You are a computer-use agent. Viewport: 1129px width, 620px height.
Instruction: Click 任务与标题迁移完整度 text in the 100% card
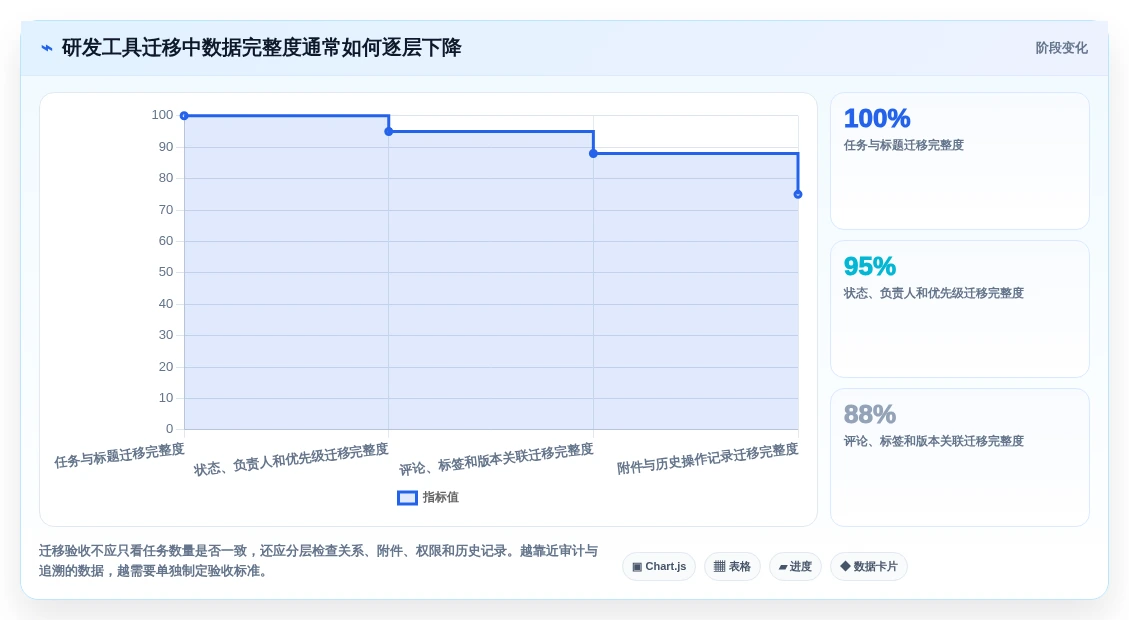pyautogui.click(x=904, y=145)
